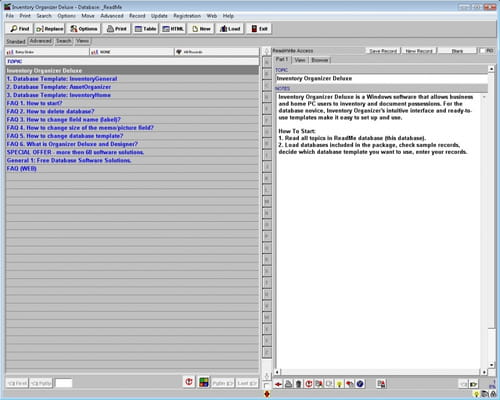Select '1. Database Template: InventoryGeneral' row
The height and width of the screenshot is (400, 500).
coord(132,79)
